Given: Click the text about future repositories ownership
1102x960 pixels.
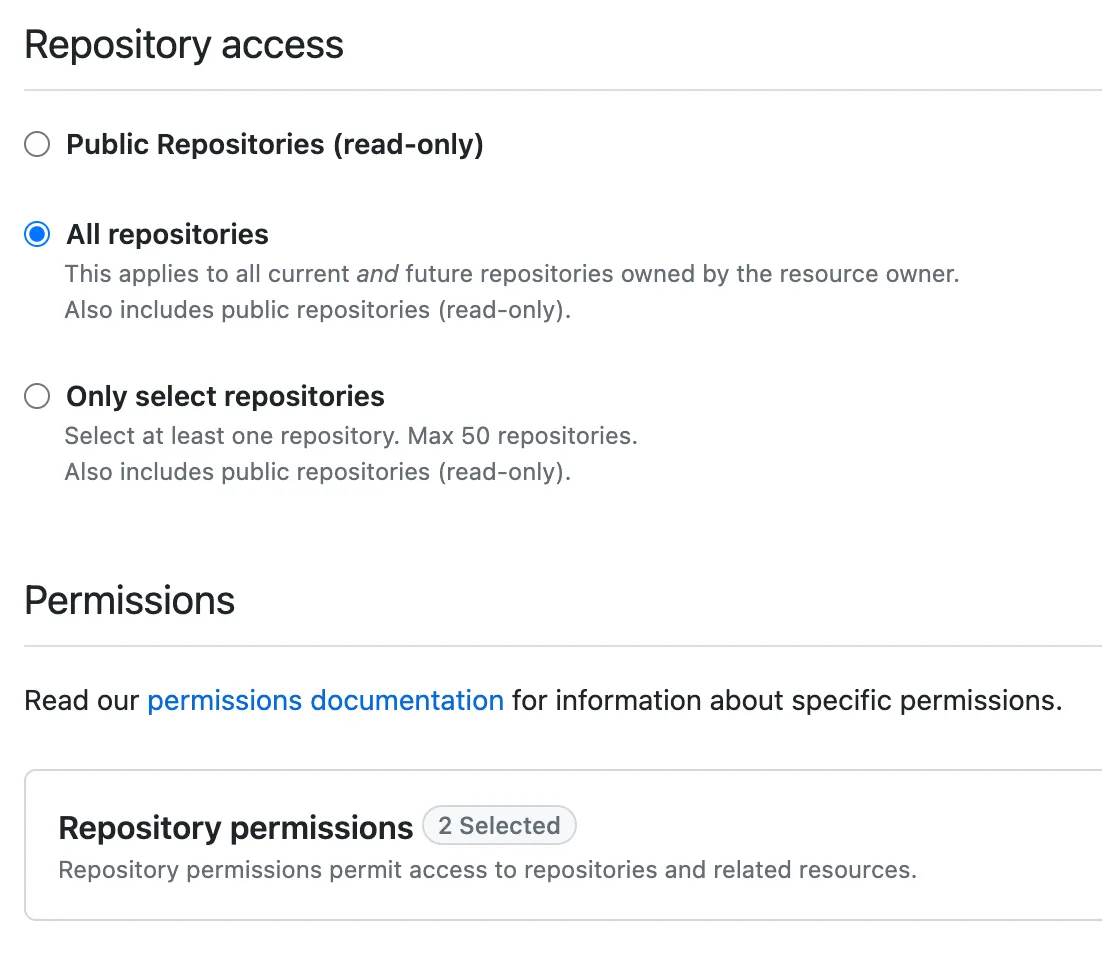Looking at the screenshot, I should click(512, 273).
